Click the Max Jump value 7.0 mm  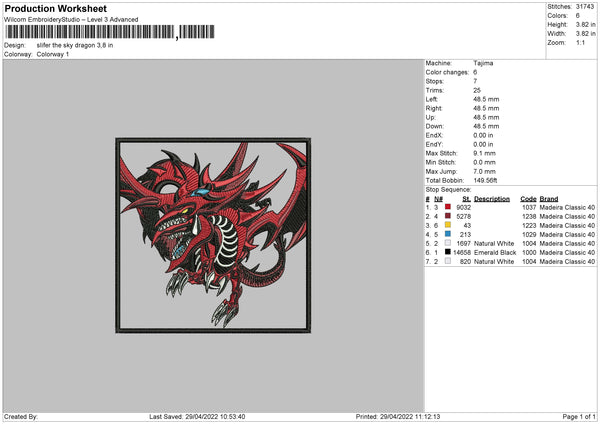tap(484, 171)
